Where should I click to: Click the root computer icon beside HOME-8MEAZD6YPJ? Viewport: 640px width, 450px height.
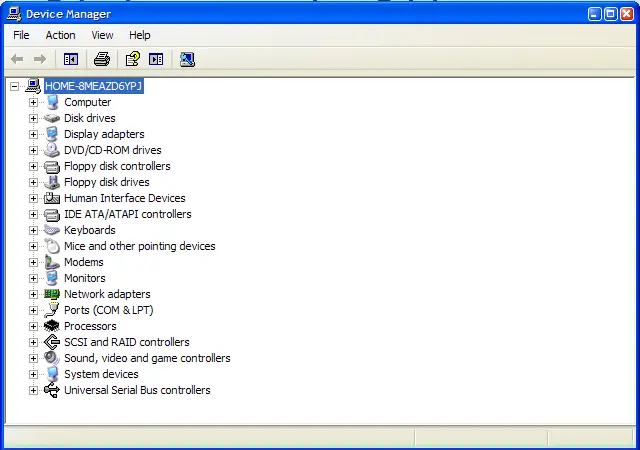point(33,86)
